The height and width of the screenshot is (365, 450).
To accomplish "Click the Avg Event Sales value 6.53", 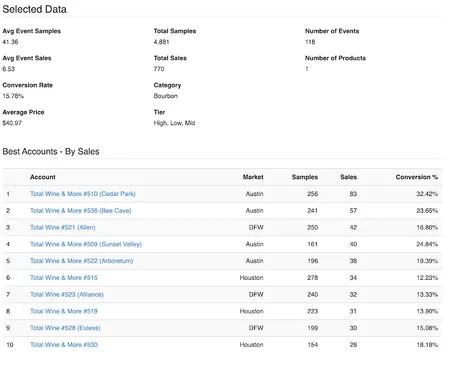I will [9, 69].
